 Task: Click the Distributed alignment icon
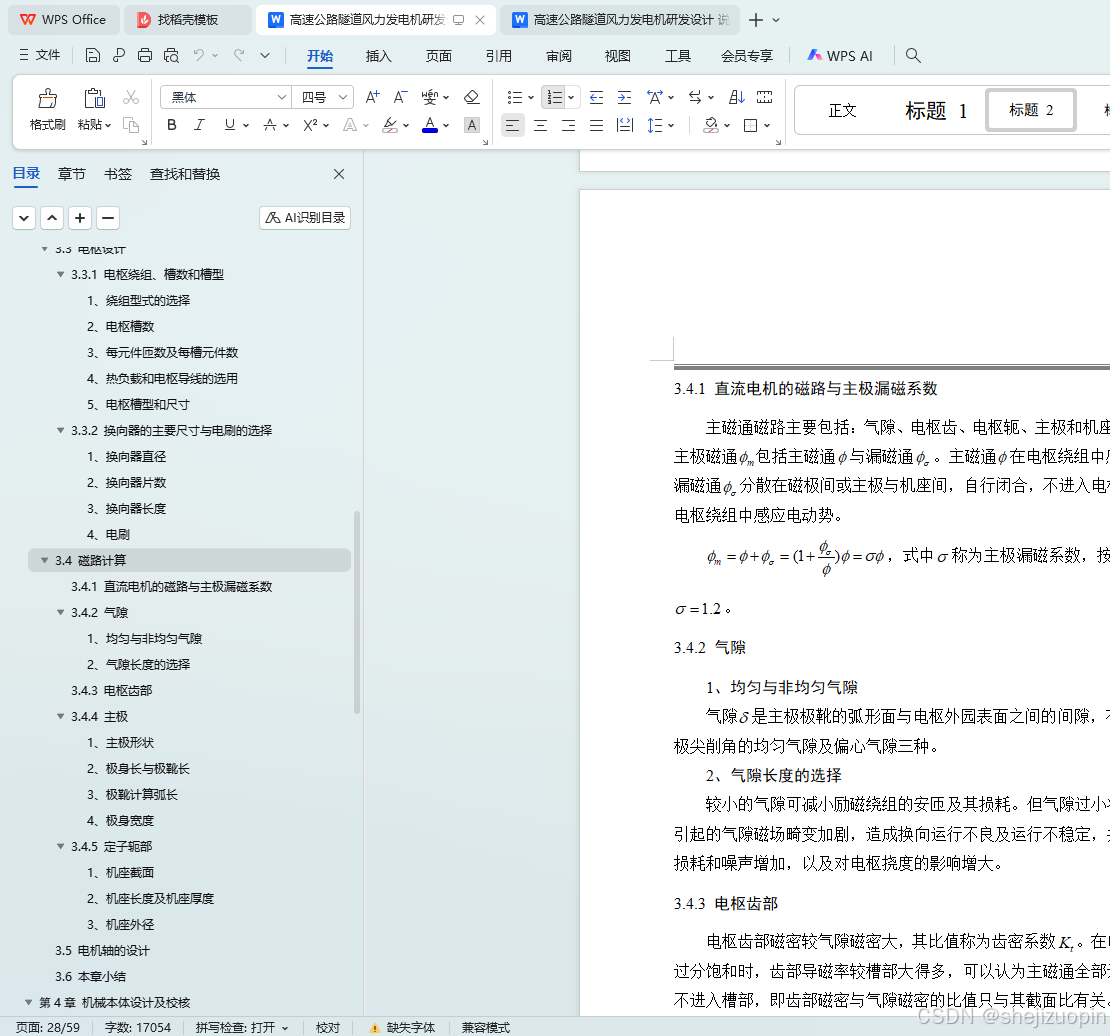click(625, 125)
